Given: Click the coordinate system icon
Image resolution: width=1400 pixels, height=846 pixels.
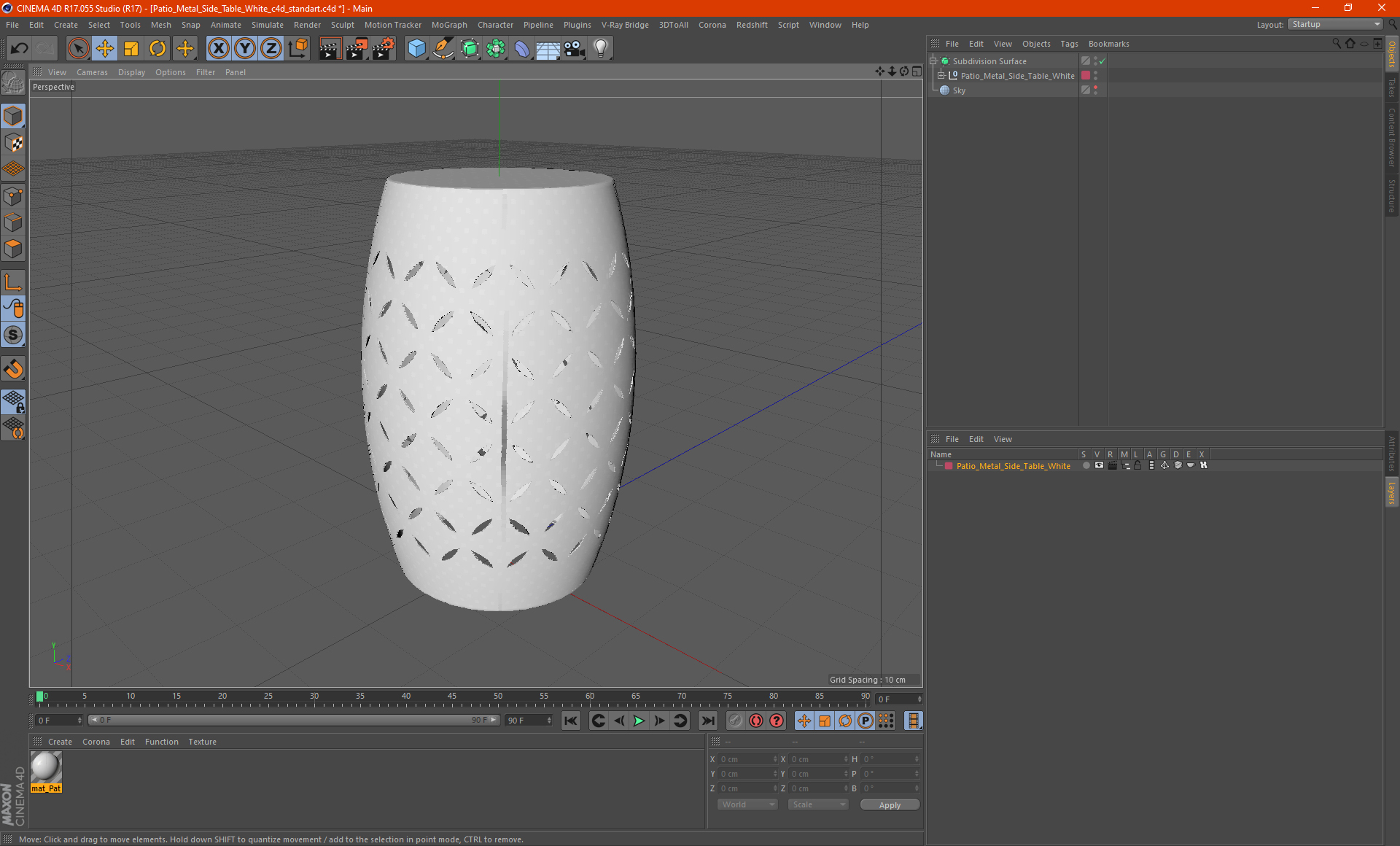Looking at the screenshot, I should [x=297, y=49].
